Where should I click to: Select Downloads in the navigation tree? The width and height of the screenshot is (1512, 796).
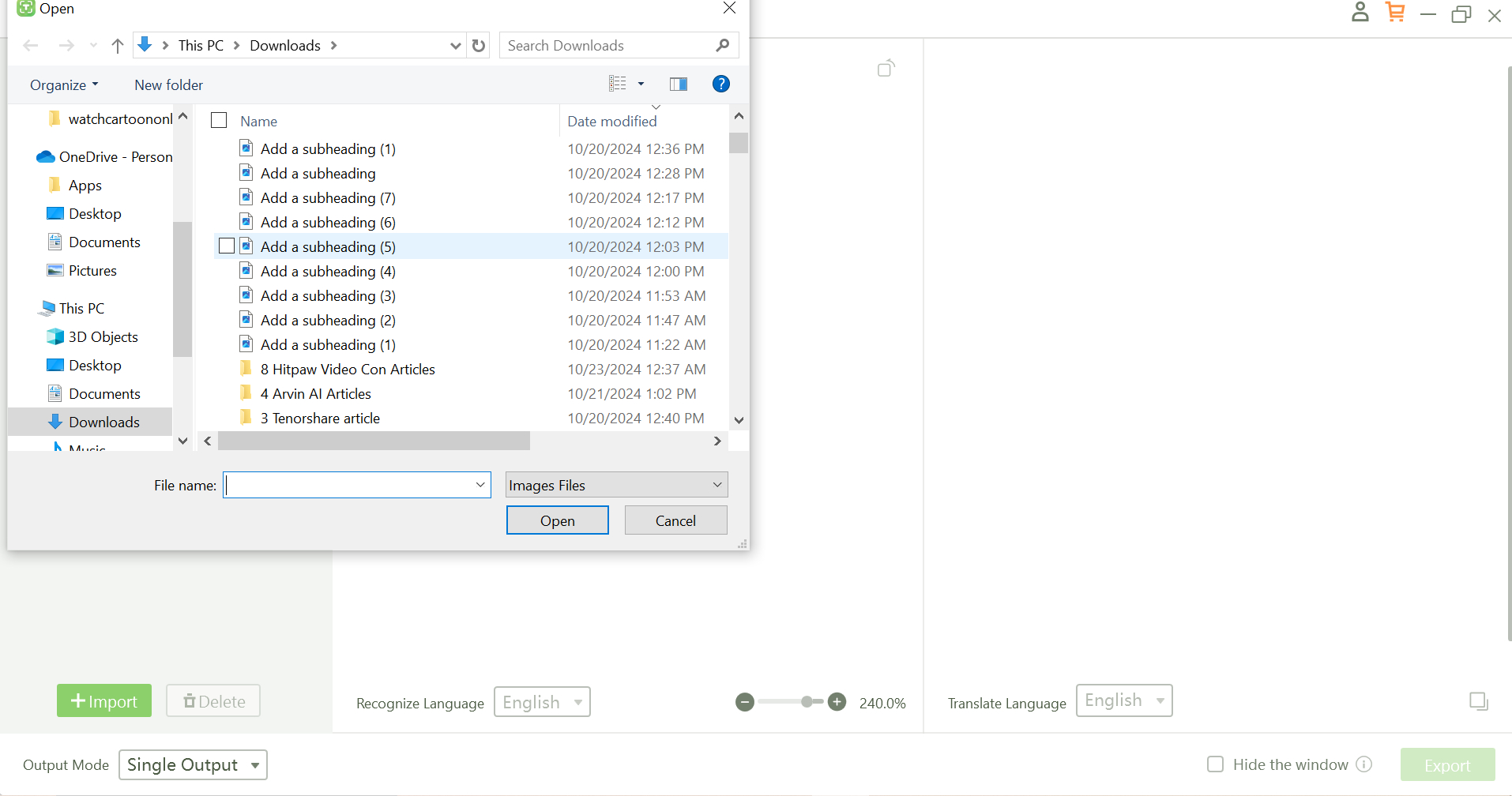point(103,422)
